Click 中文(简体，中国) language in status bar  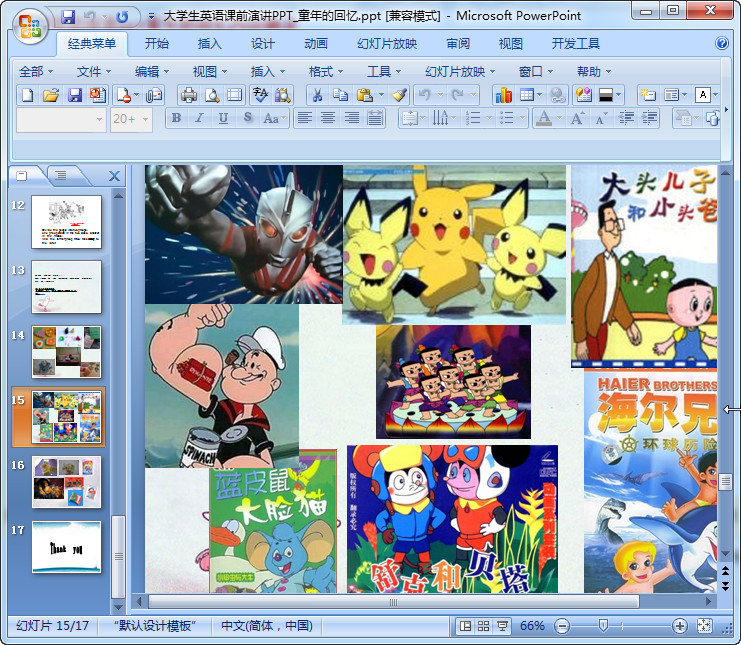(266, 626)
